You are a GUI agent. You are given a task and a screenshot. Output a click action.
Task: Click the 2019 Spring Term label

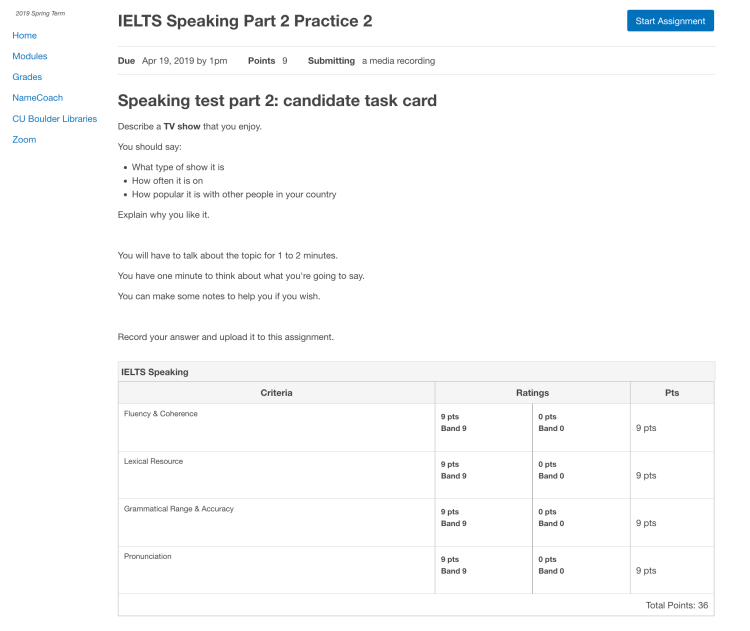(x=40, y=13)
